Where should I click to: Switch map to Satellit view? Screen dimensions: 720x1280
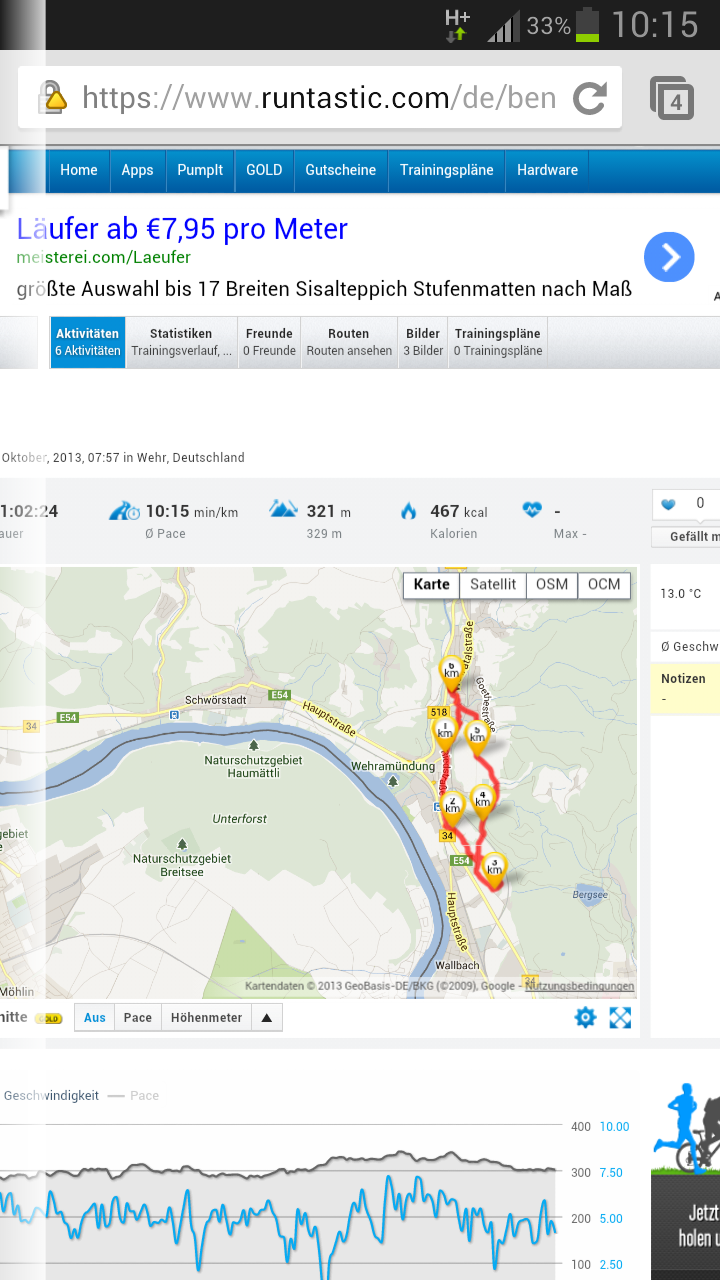[x=493, y=585]
